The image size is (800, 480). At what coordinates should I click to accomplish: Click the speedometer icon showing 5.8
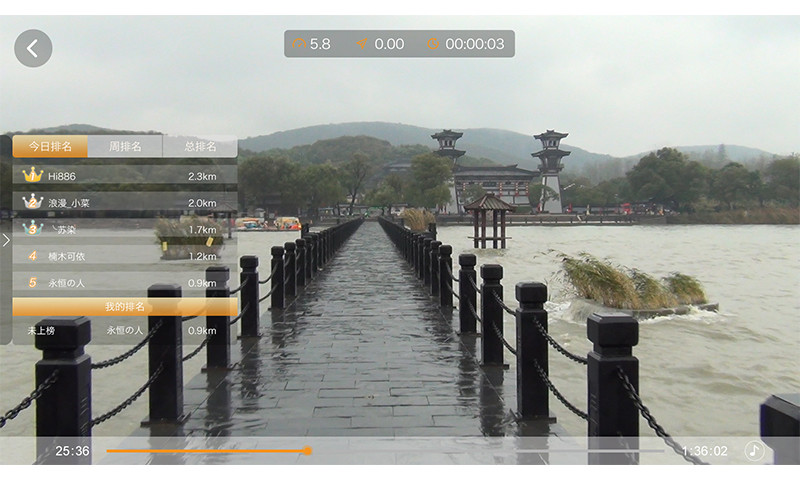pos(298,44)
